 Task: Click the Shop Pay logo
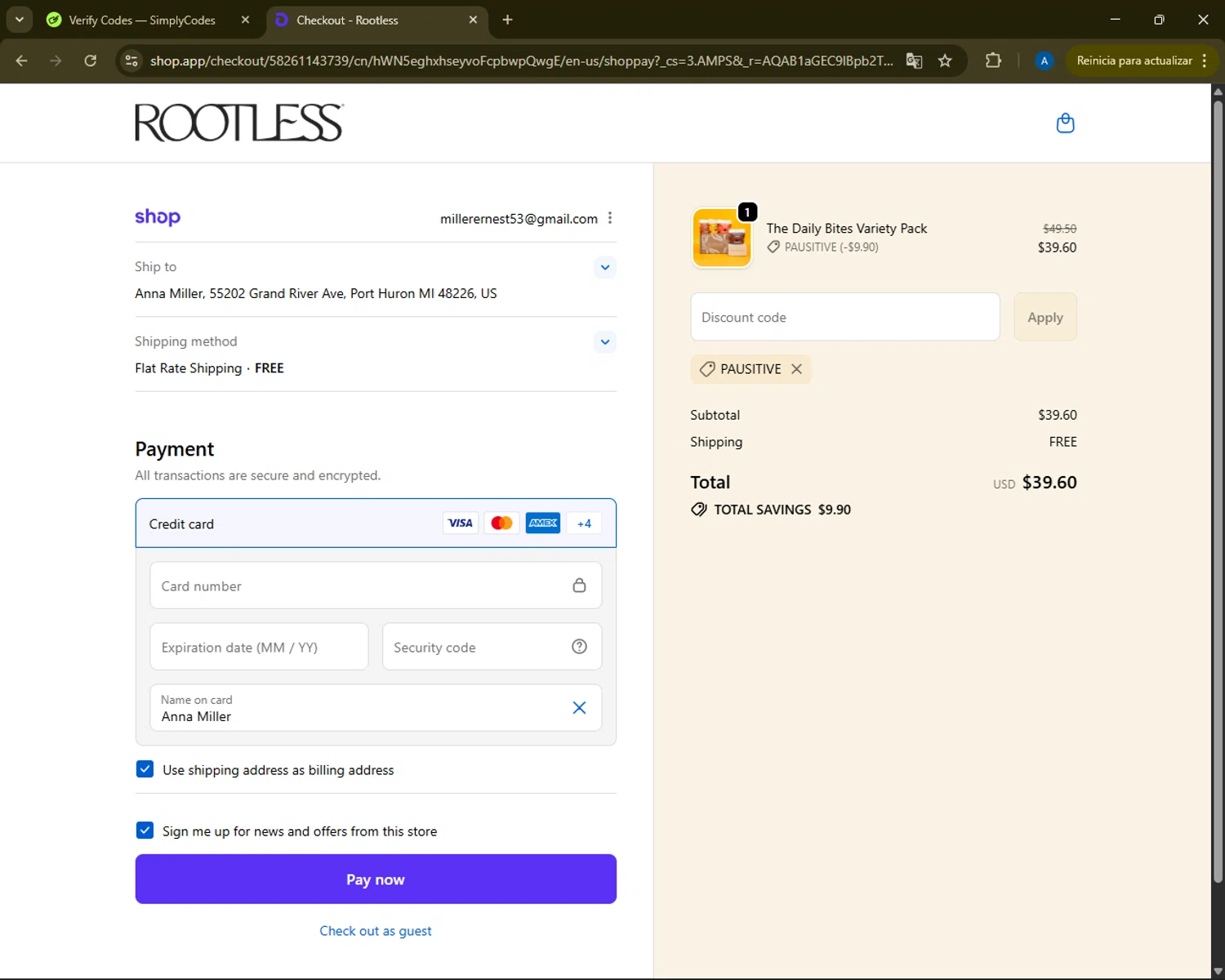pyautogui.click(x=158, y=217)
